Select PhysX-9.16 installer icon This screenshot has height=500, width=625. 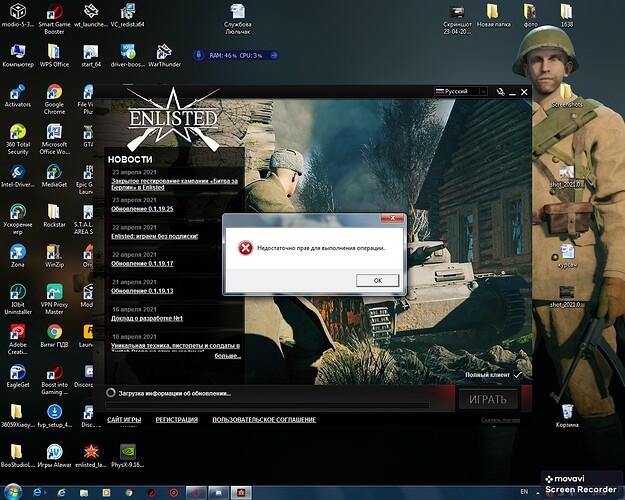pyautogui.click(x=128, y=456)
